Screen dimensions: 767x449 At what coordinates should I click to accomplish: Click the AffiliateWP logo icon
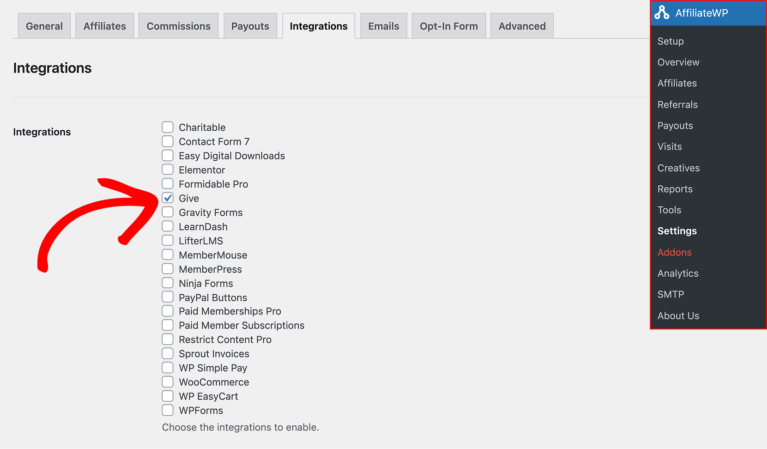662,12
